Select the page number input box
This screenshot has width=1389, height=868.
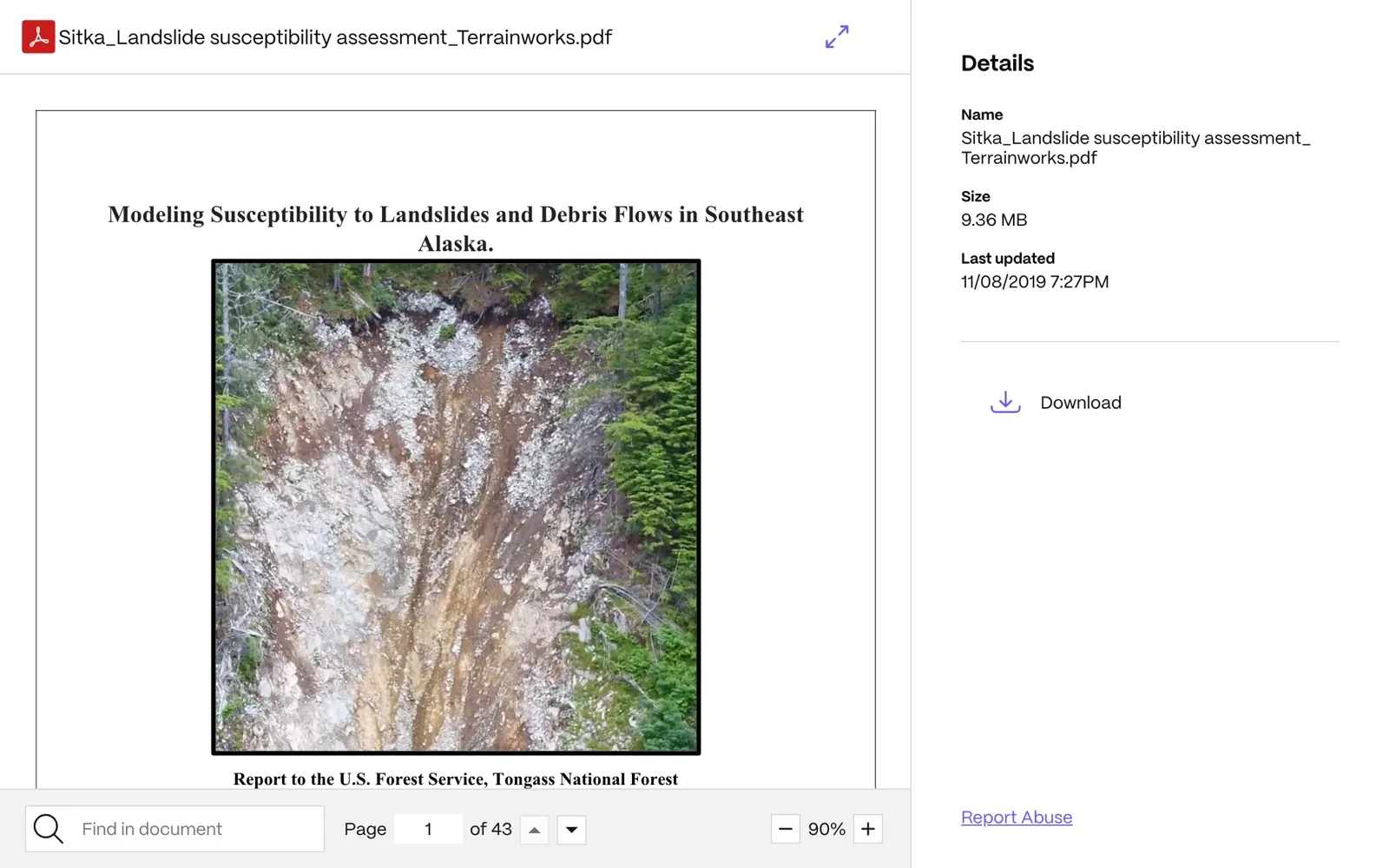(428, 829)
